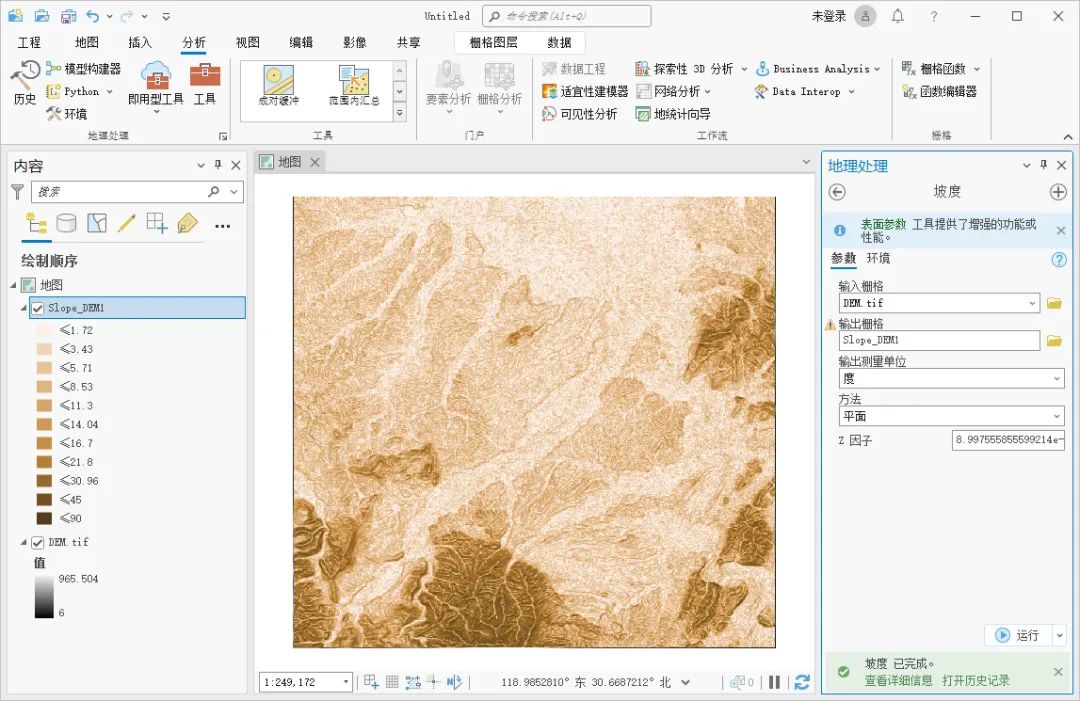Switch to list by drawing order
Image resolution: width=1080 pixels, height=701 pixels.
[x=36, y=223]
